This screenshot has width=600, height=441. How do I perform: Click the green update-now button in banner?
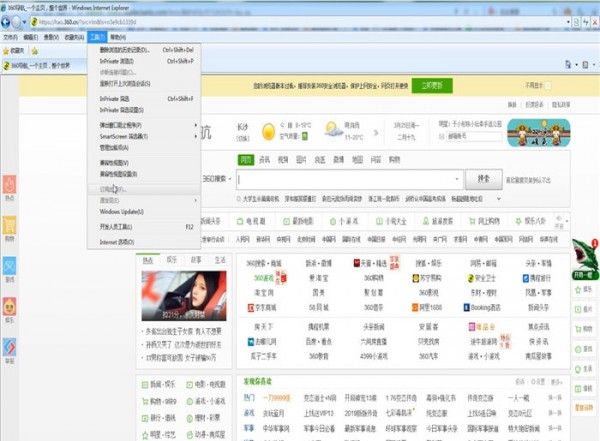432,85
